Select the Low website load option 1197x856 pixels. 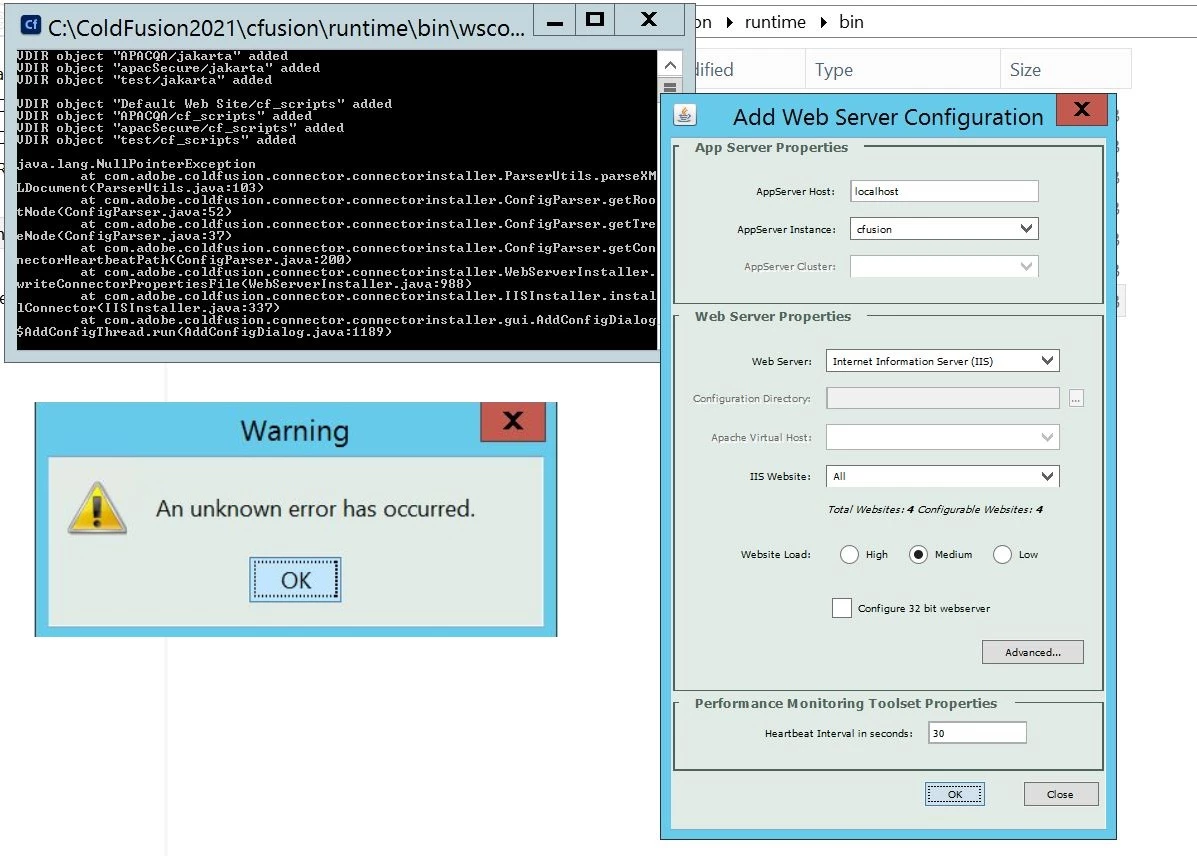tap(1002, 554)
